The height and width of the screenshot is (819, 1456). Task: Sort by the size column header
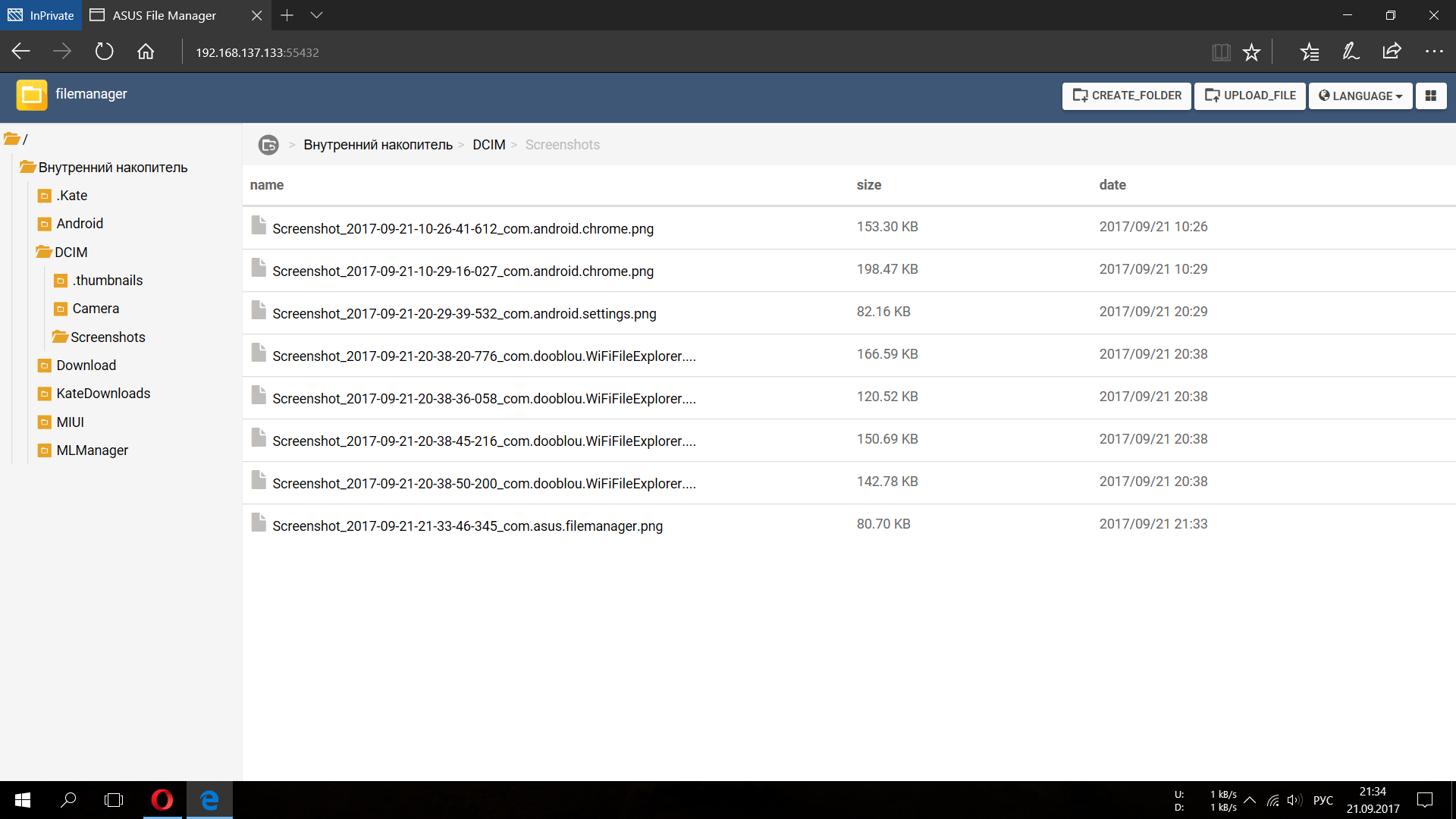click(x=869, y=185)
